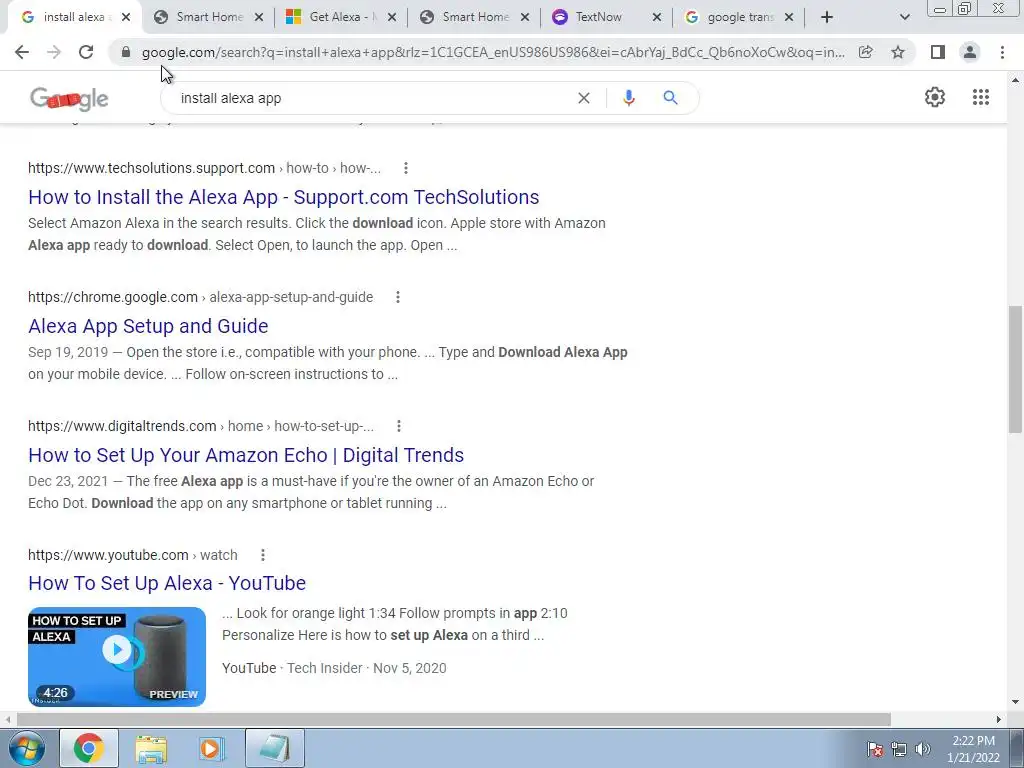The height and width of the screenshot is (768, 1024).
Task: Expand the tab search dropdown arrow
Action: click(x=904, y=17)
